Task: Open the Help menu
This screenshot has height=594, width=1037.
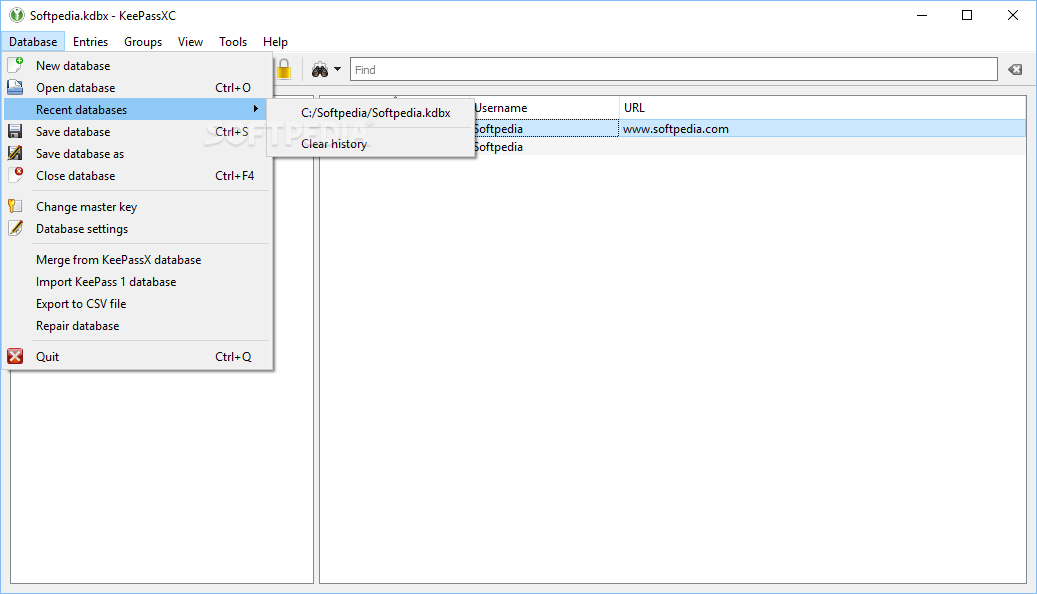Action: pyautogui.click(x=275, y=42)
